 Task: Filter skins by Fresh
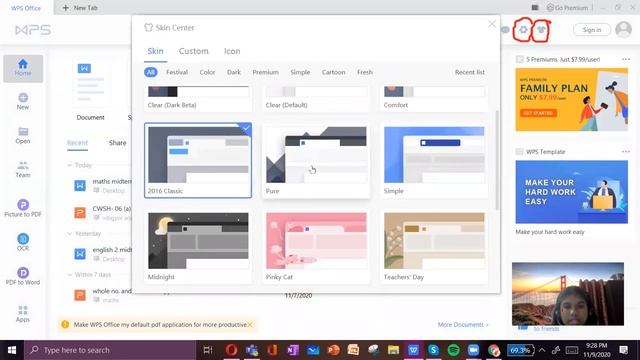click(x=364, y=72)
